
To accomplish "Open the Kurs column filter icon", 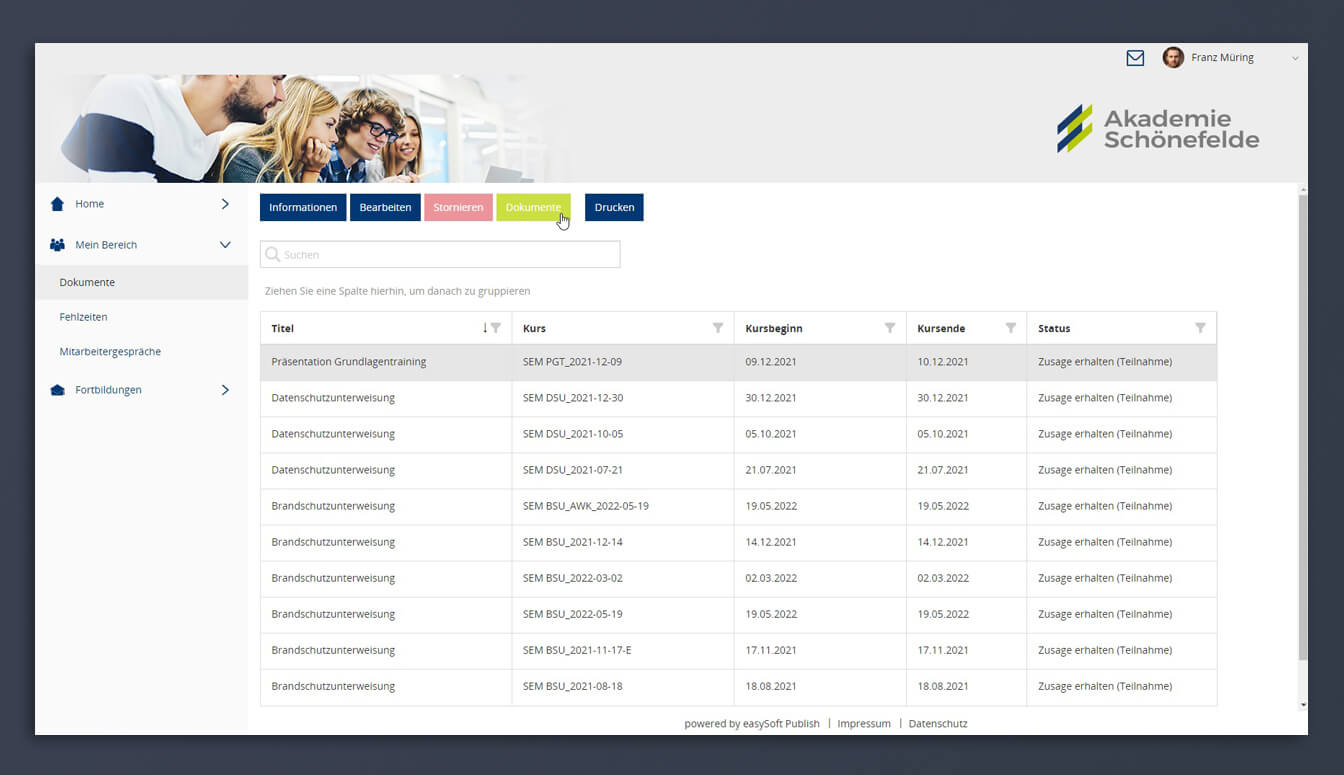I will pyautogui.click(x=718, y=328).
